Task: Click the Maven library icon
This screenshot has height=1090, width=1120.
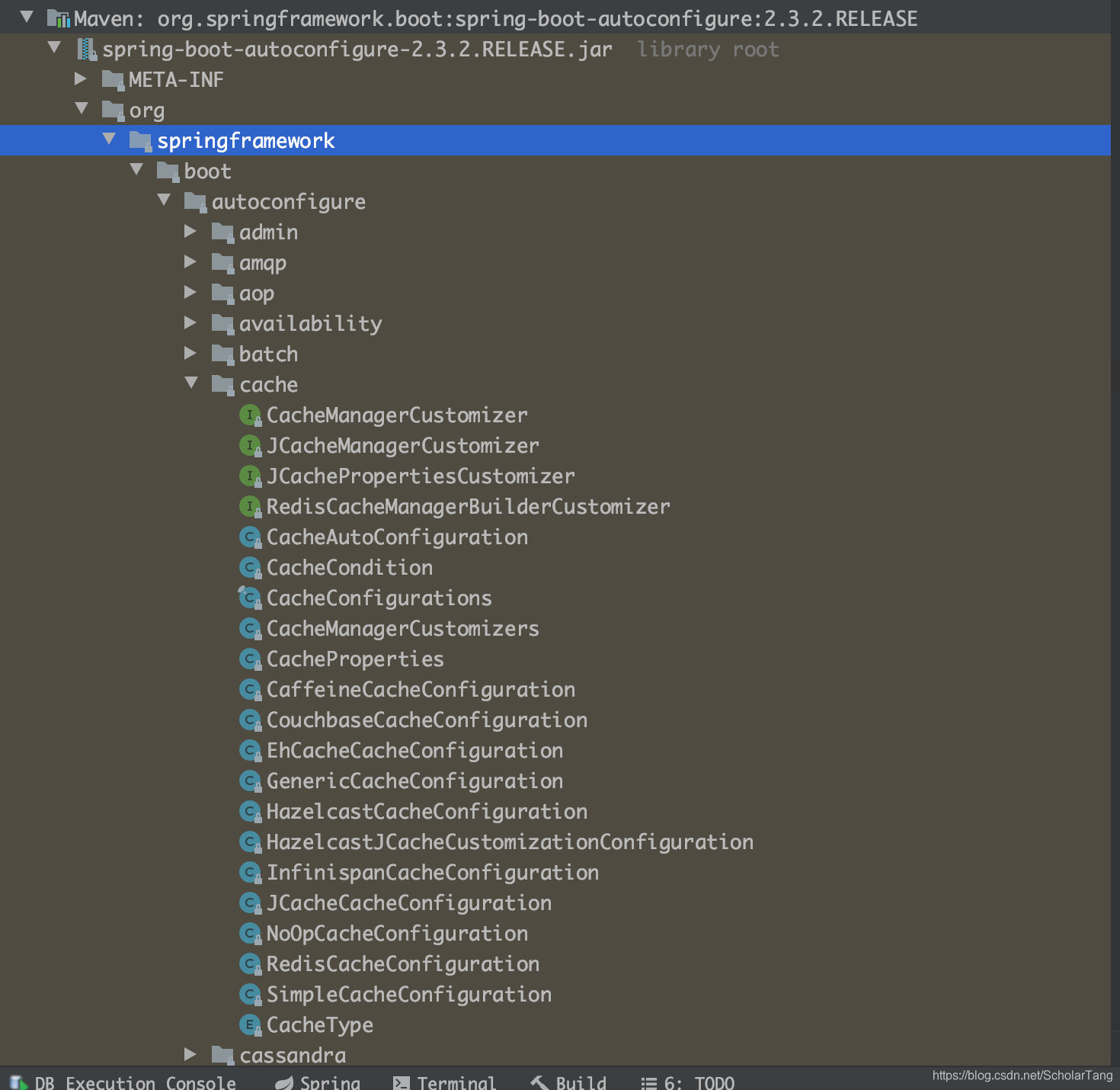Action: [x=59, y=18]
